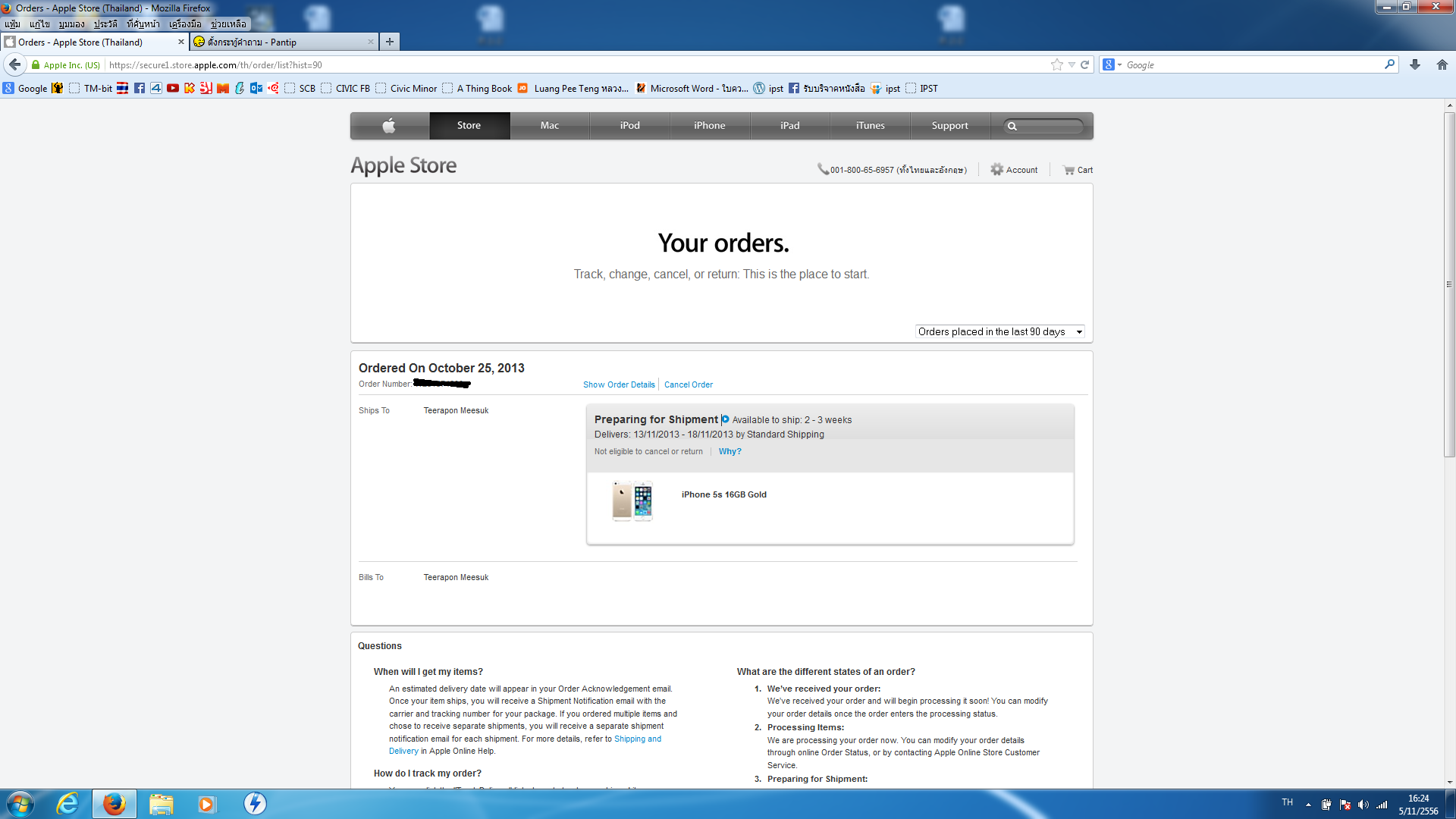Open the Store nav item

[x=469, y=126]
